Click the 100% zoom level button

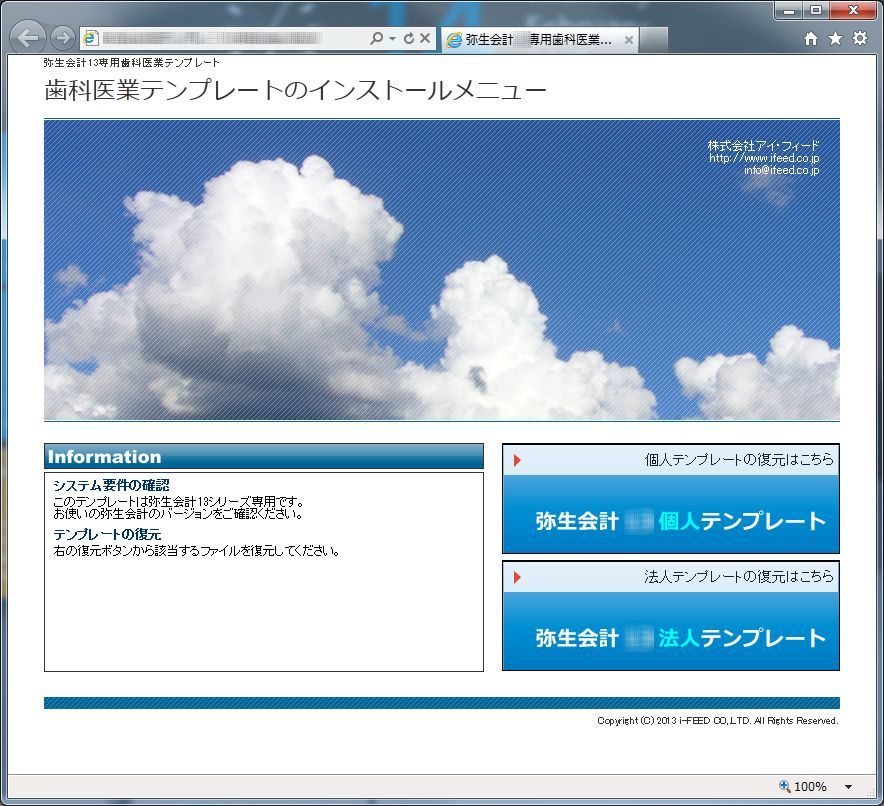pos(803,787)
